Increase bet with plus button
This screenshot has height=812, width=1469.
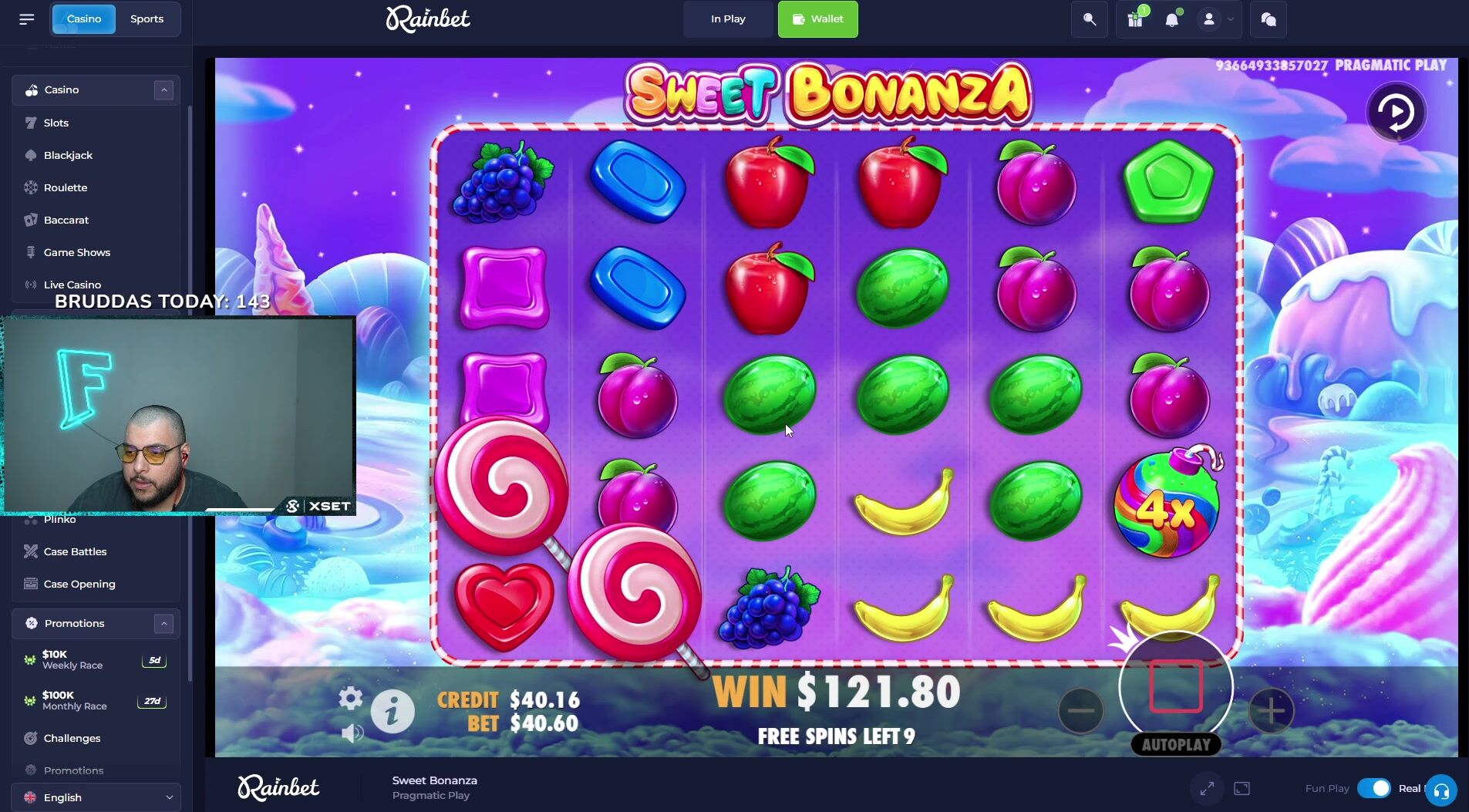1271,710
